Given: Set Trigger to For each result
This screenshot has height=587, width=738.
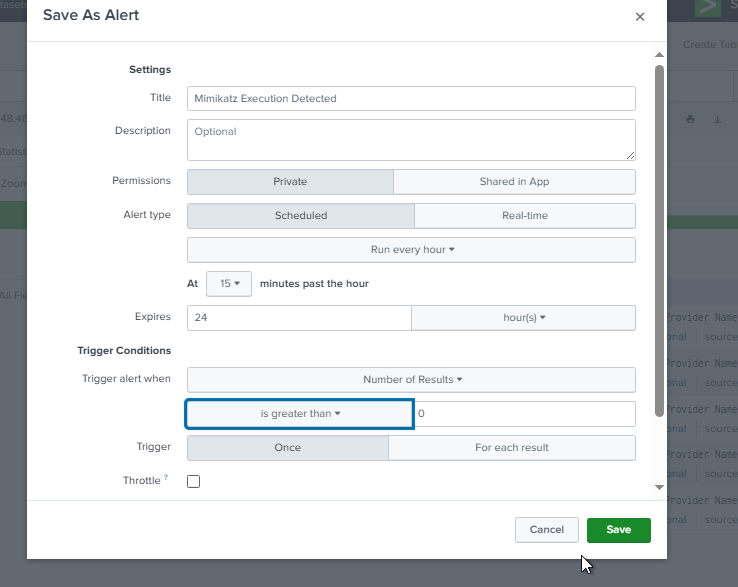Looking at the screenshot, I should tap(512, 448).
